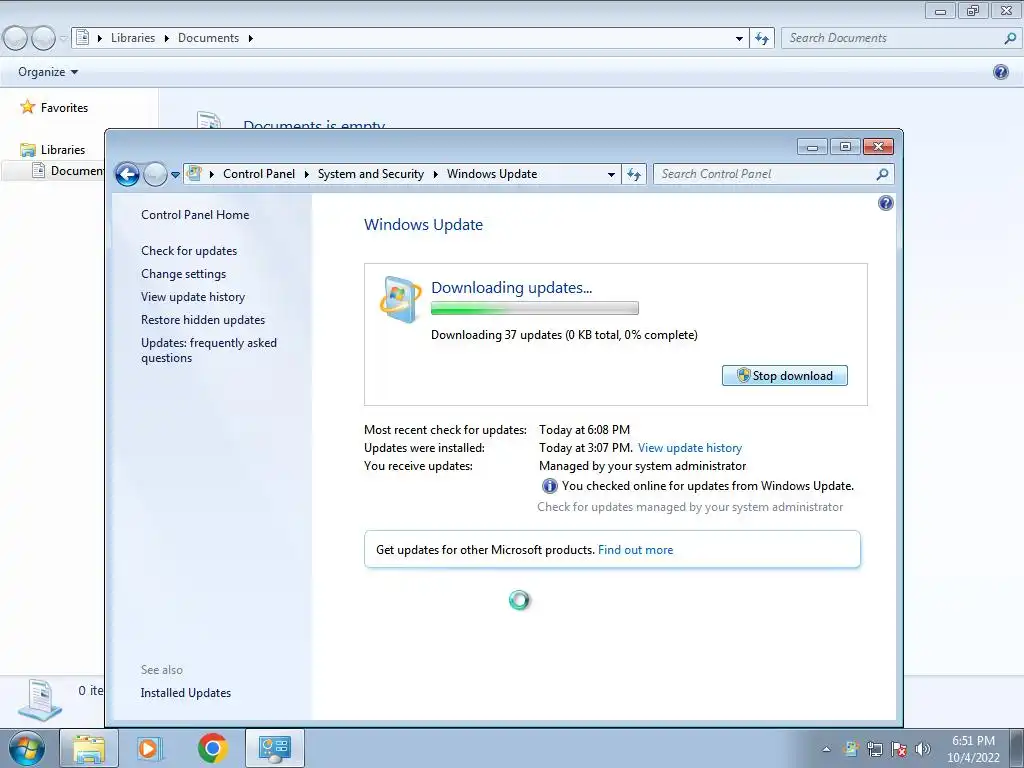Show hidden tray icons arrow
1024x768 pixels.
pyautogui.click(x=826, y=749)
